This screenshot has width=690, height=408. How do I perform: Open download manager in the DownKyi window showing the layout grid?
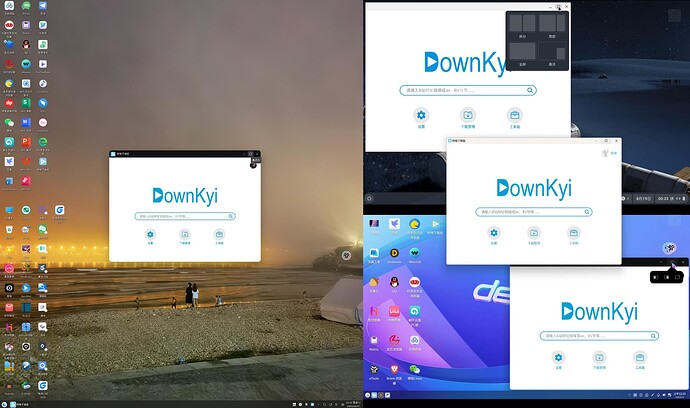tap(468, 115)
